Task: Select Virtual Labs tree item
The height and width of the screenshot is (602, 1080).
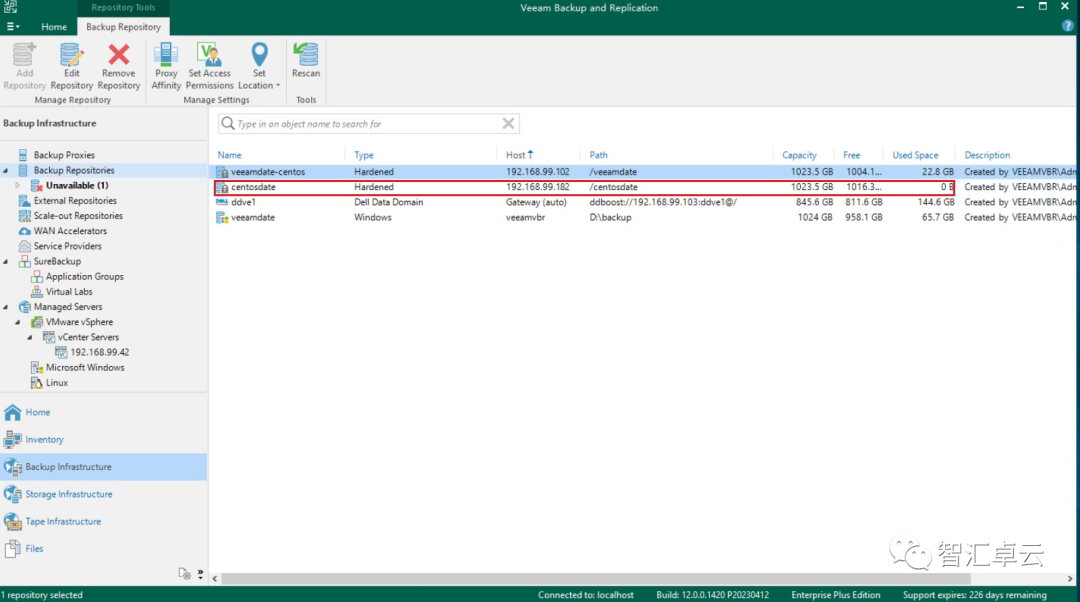Action: [x=69, y=291]
